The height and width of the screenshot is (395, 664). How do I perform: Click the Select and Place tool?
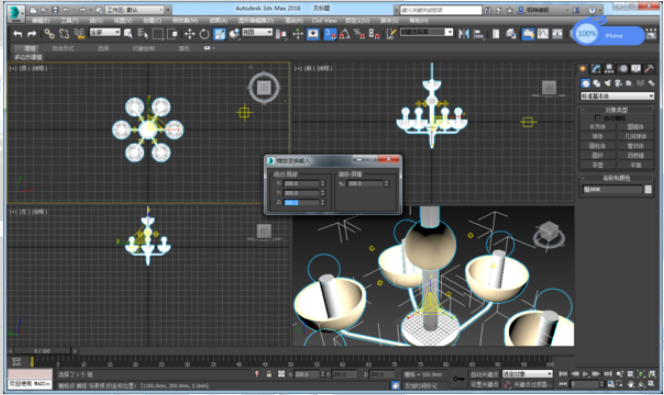pyautogui.click(x=234, y=34)
